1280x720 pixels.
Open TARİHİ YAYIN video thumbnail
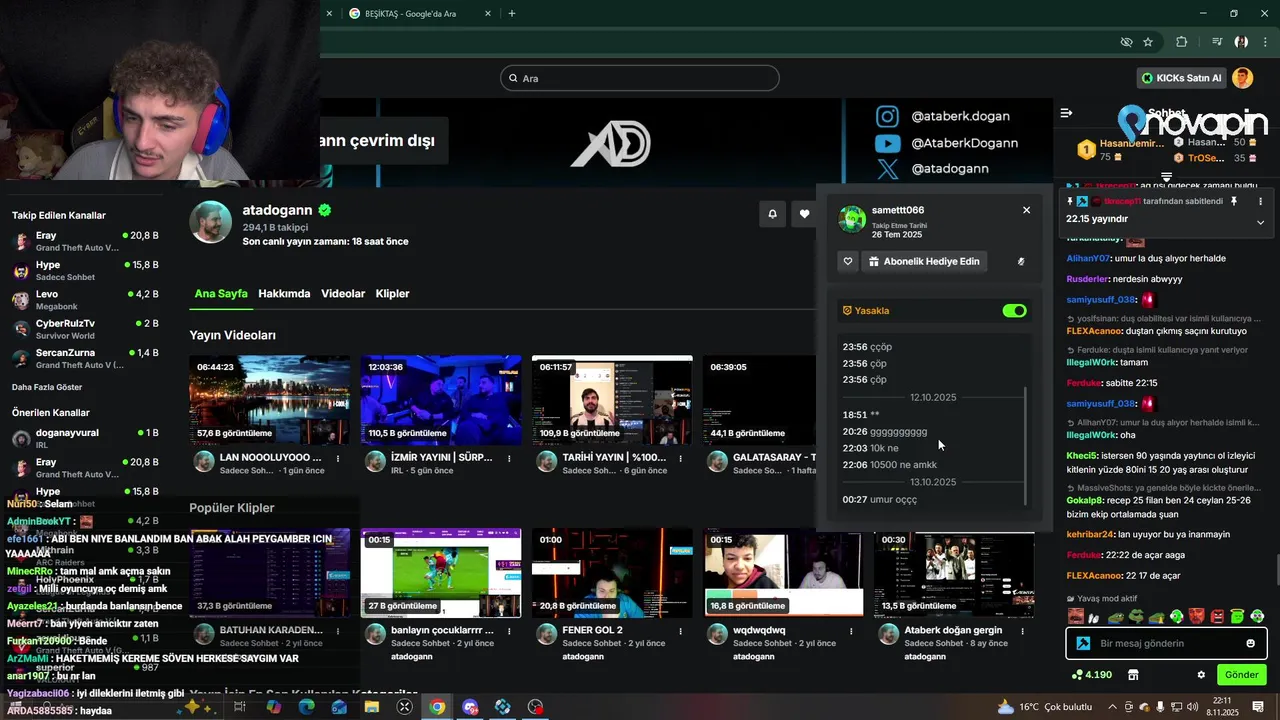tap(612, 400)
